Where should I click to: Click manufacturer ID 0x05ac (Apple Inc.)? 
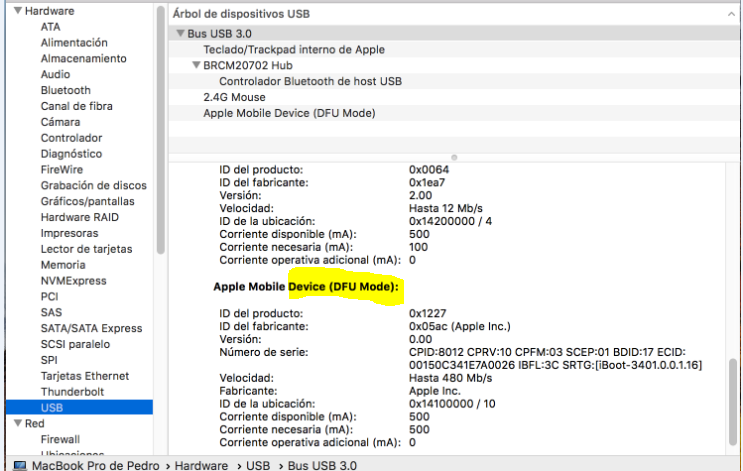pos(460,326)
